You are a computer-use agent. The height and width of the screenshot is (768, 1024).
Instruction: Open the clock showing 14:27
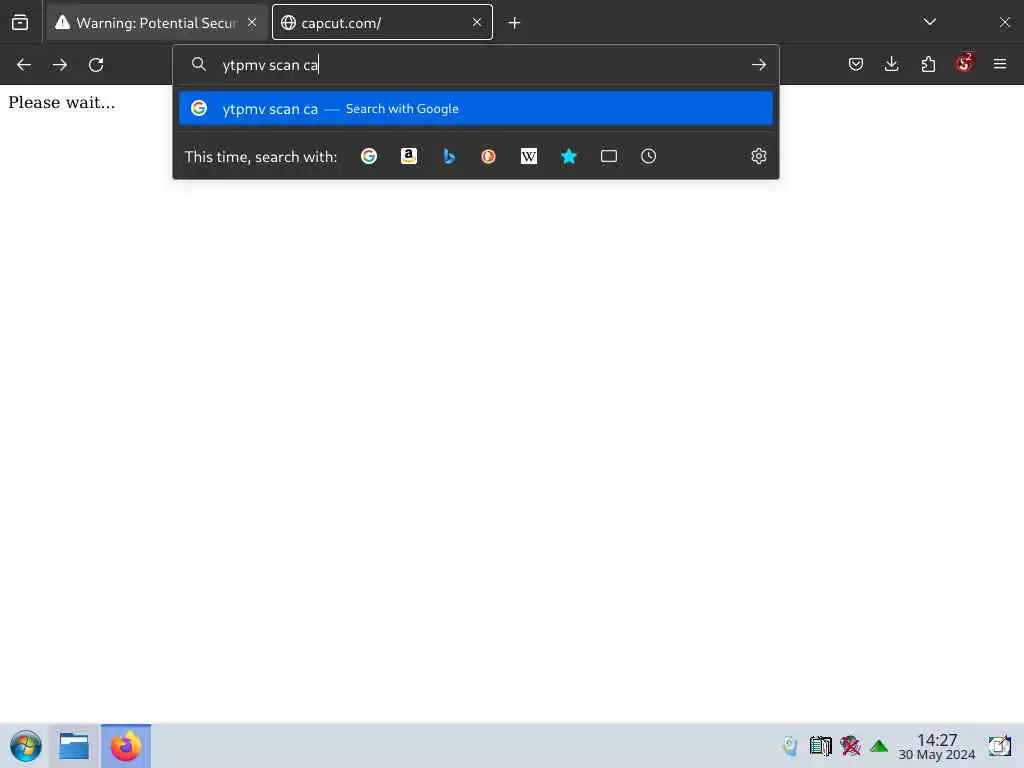pyautogui.click(x=936, y=747)
